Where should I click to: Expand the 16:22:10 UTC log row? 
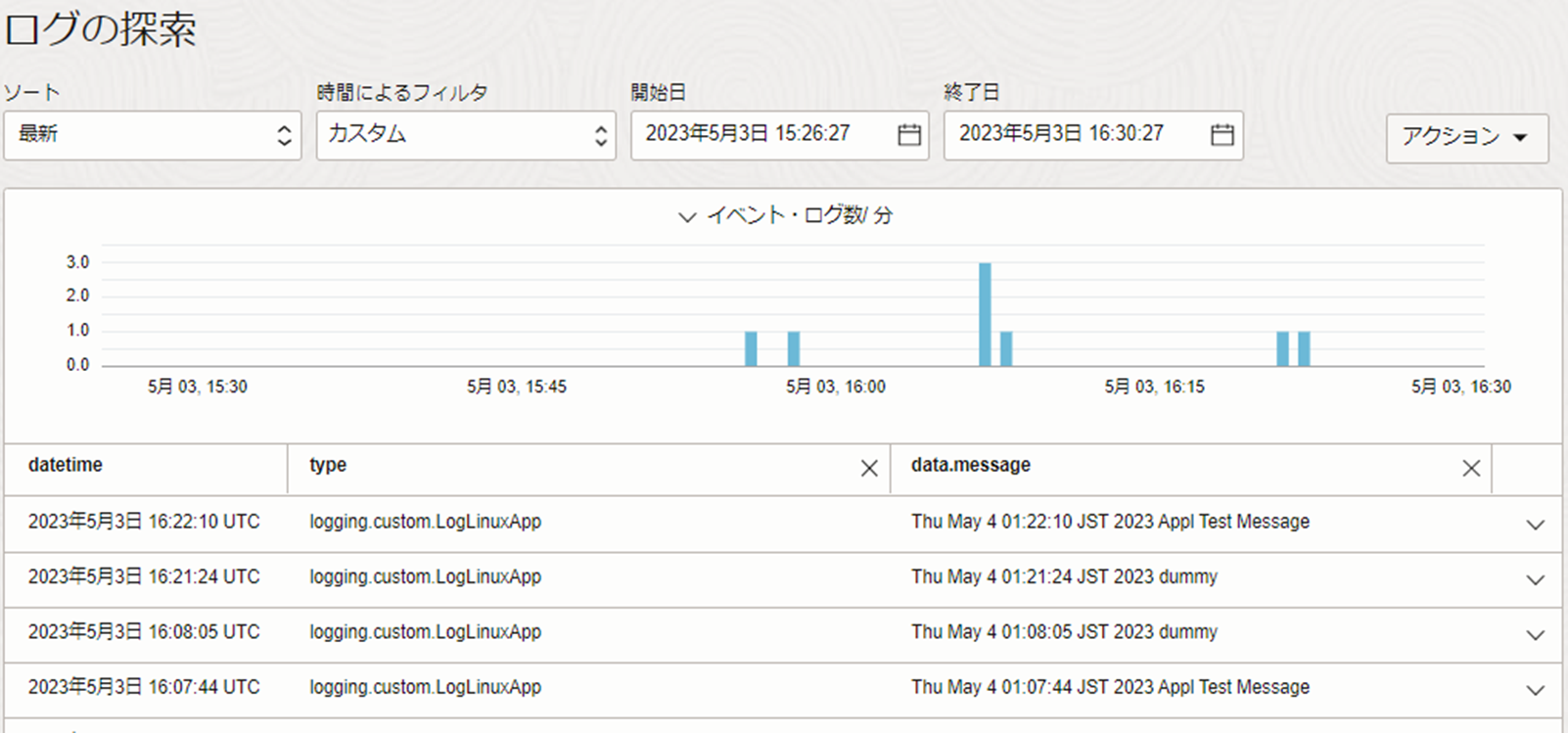tap(1535, 525)
